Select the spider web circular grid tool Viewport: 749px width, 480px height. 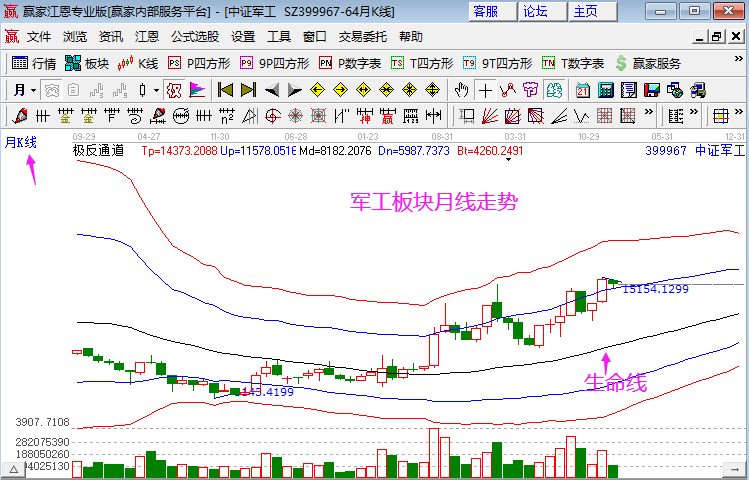pyautogui.click(x=296, y=116)
